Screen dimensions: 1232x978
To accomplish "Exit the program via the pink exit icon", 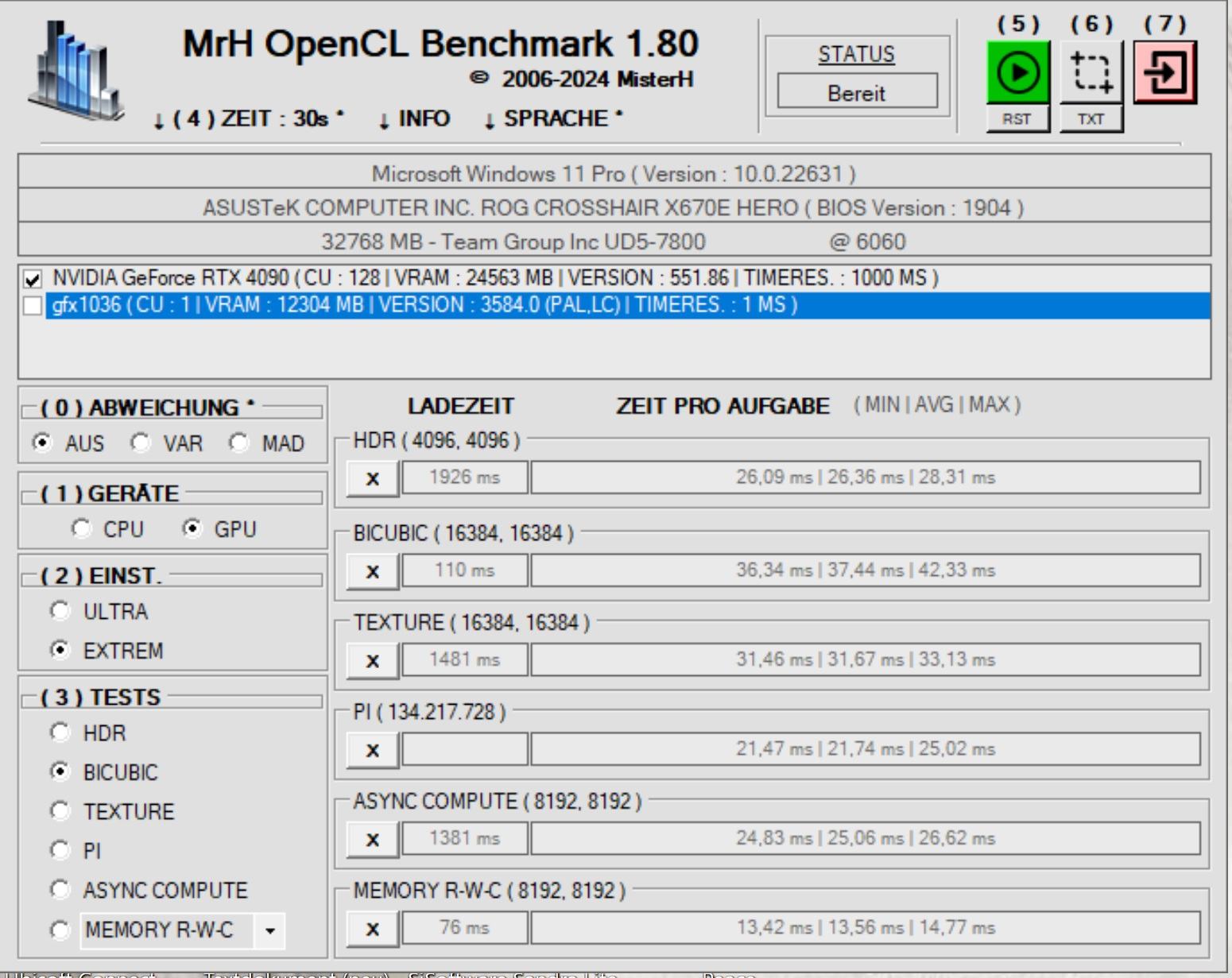I will [x=1164, y=72].
